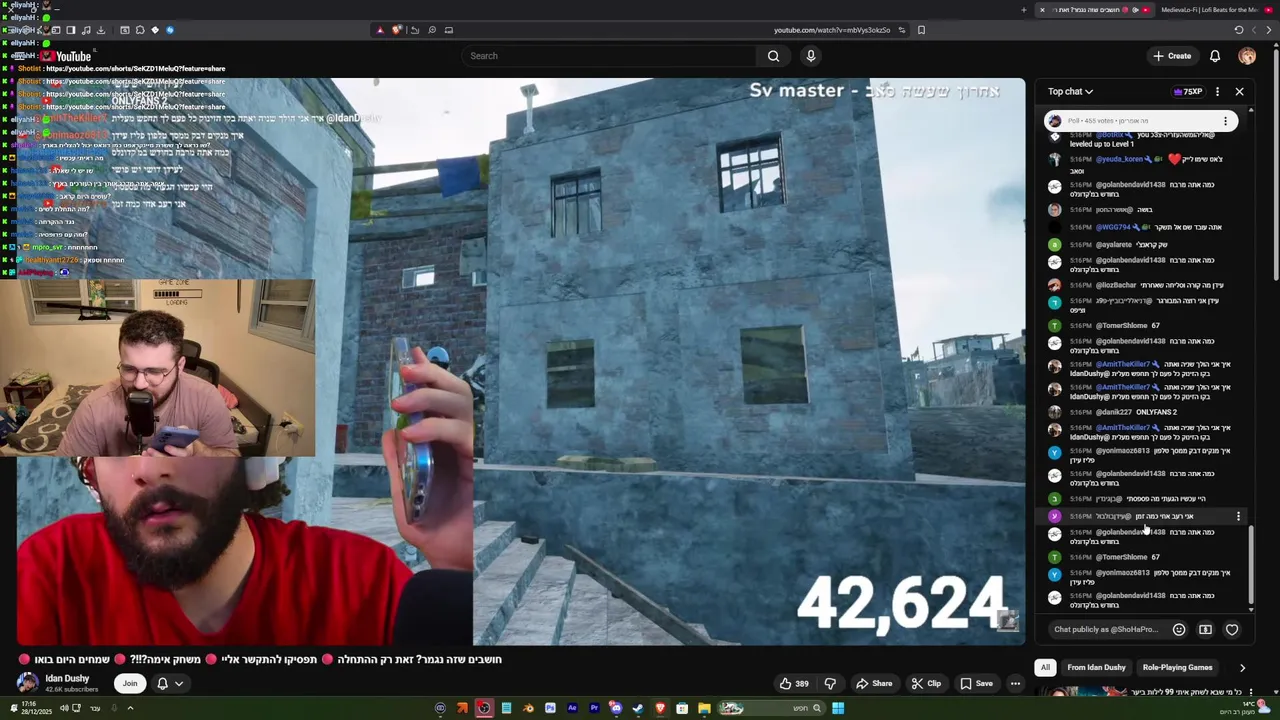1280x720 pixels.
Task: Send a heart reaction in chat
Action: [1232, 630]
